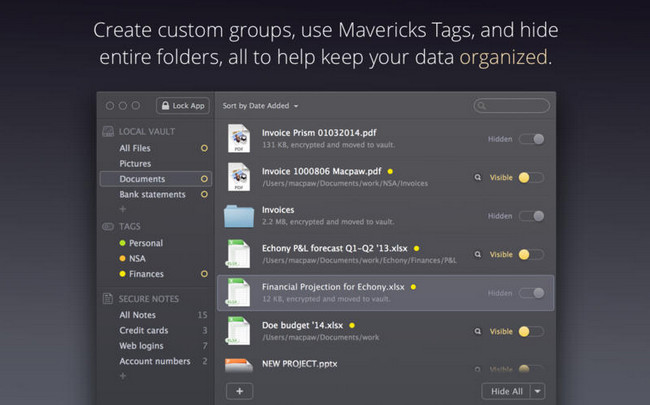Switch Invoice 1000806 Macpaw.pdf to hidden
Image resolution: width=650 pixels, height=405 pixels.
point(532,177)
